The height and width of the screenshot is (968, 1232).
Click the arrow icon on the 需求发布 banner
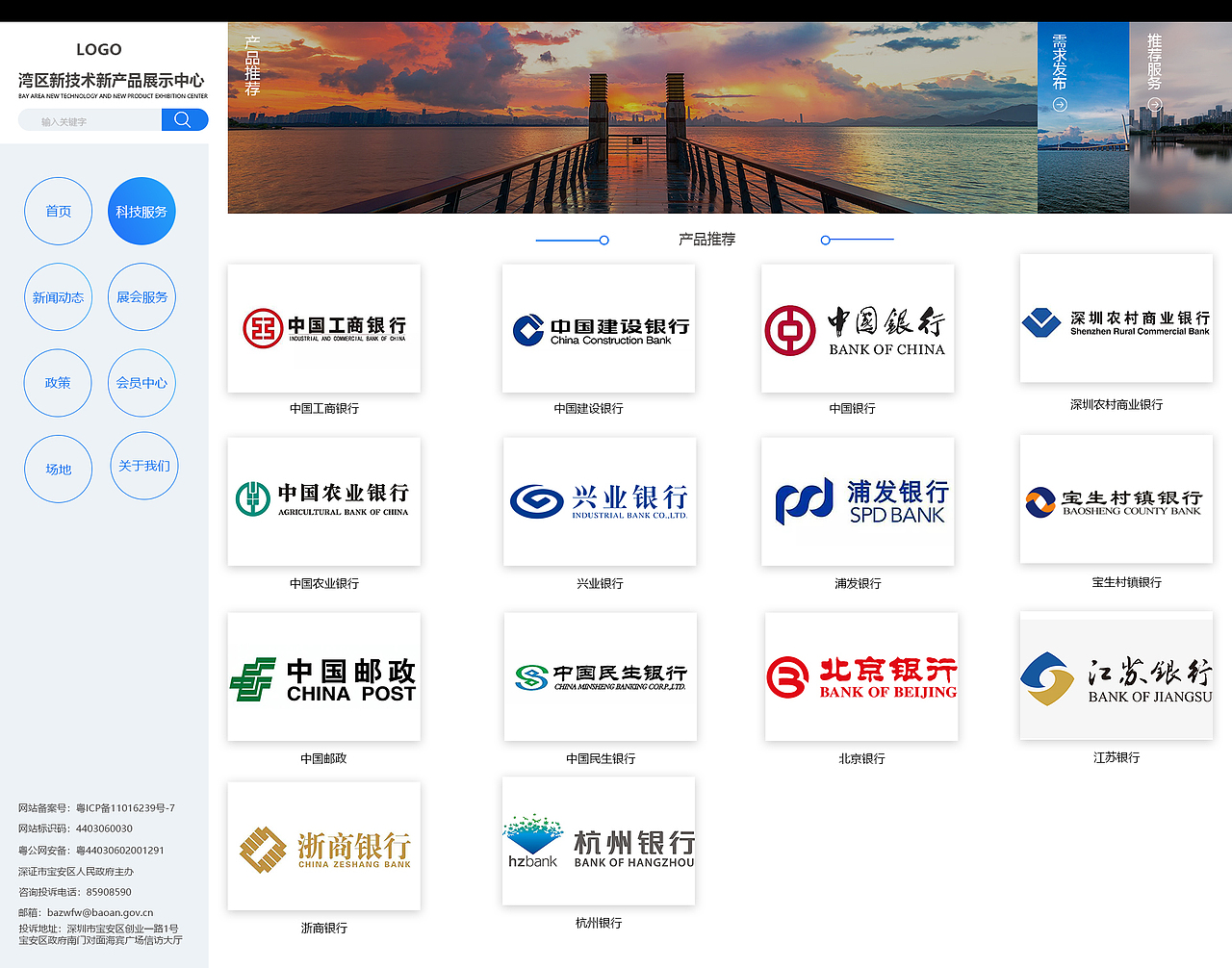pos(1060,105)
